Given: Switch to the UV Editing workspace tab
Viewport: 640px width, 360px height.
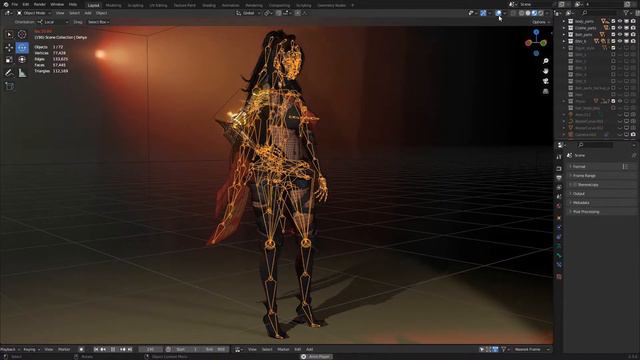Looking at the screenshot, I should pos(158,5).
